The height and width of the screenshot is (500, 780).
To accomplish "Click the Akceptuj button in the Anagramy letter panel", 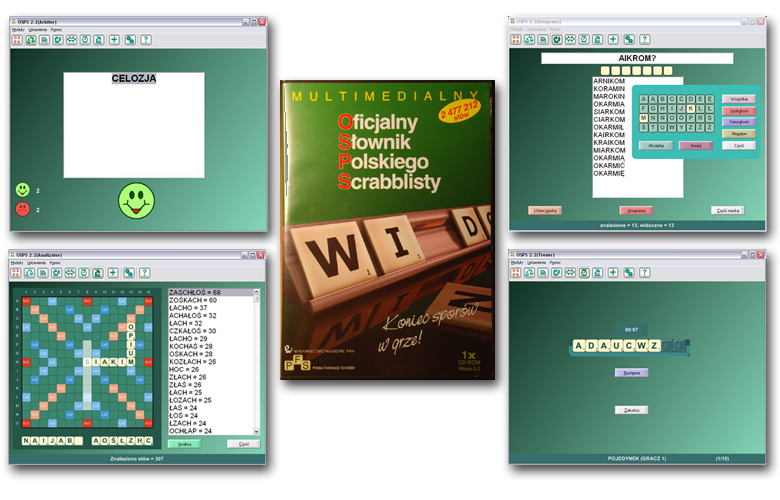I will tap(656, 145).
